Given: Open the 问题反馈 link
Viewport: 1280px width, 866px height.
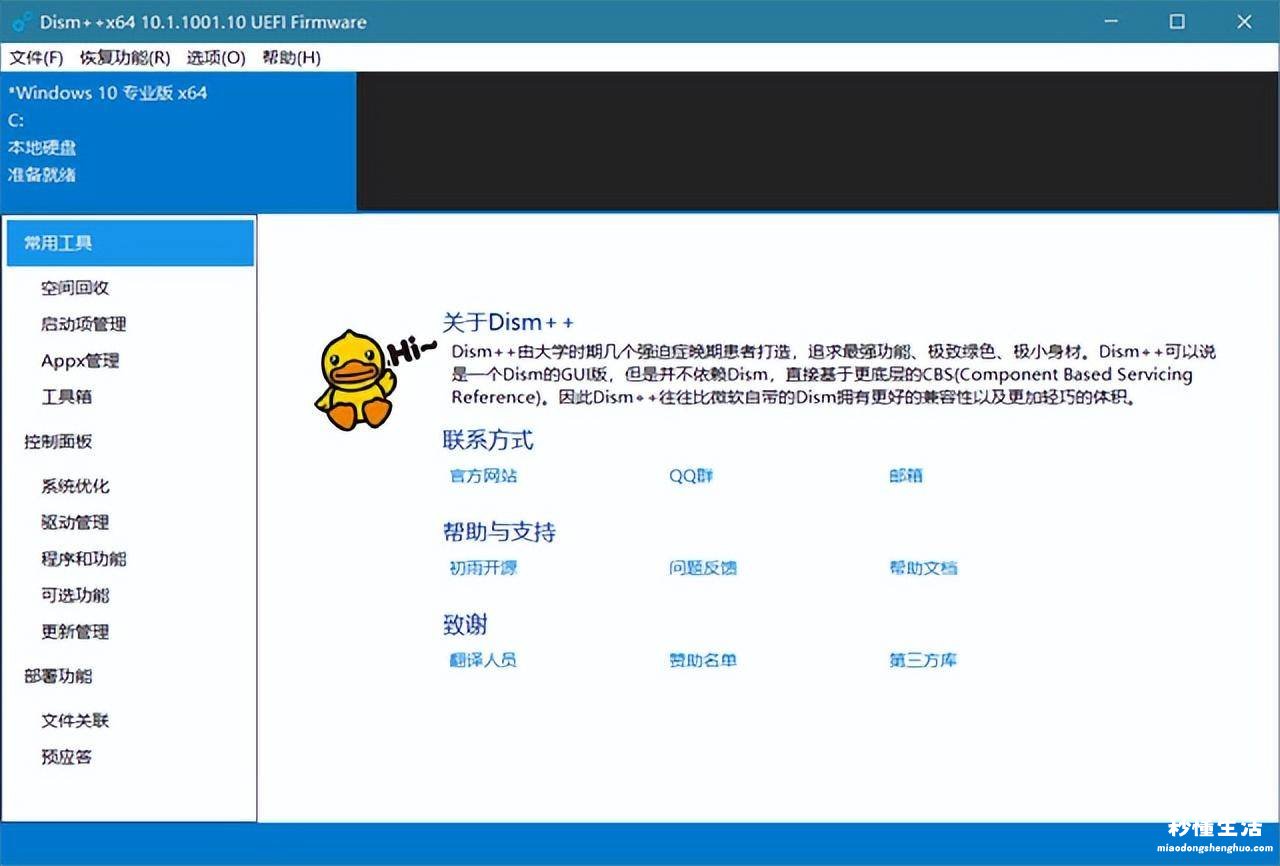Looking at the screenshot, I should click(703, 568).
